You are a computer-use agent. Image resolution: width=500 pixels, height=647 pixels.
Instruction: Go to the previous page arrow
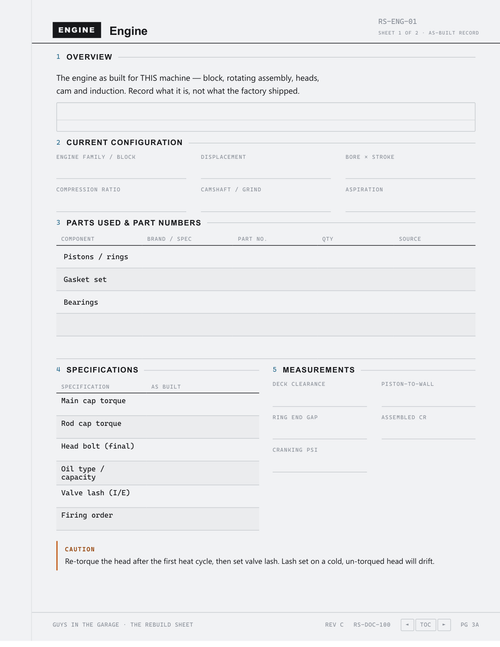(407, 624)
